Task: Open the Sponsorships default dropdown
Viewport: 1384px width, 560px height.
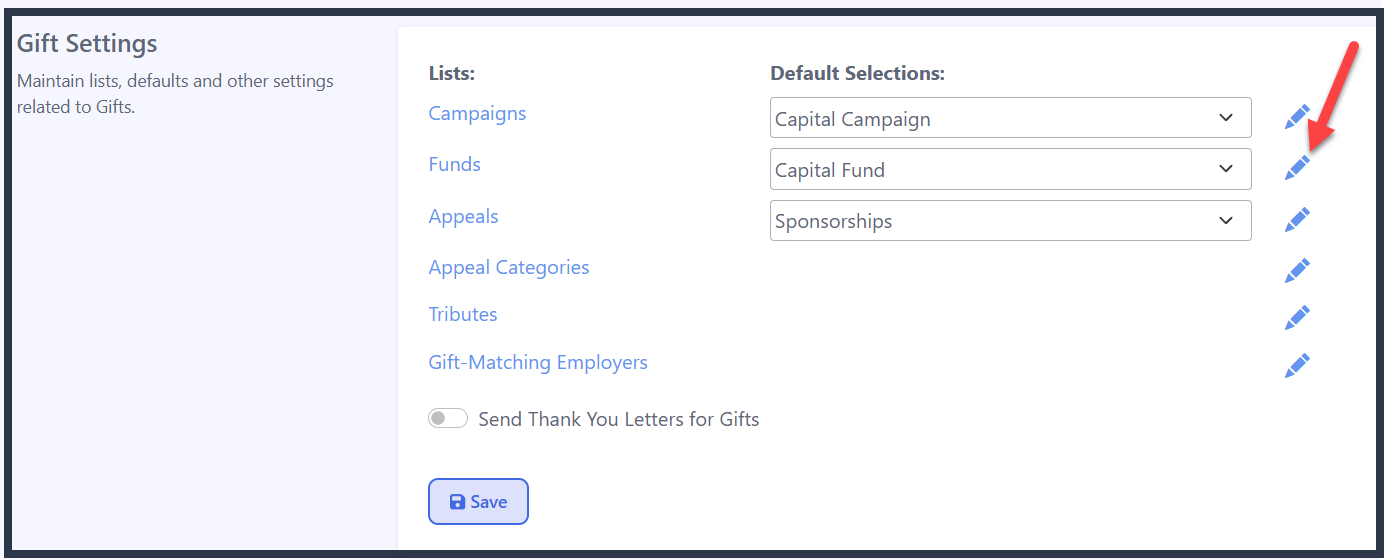Action: (1011, 220)
